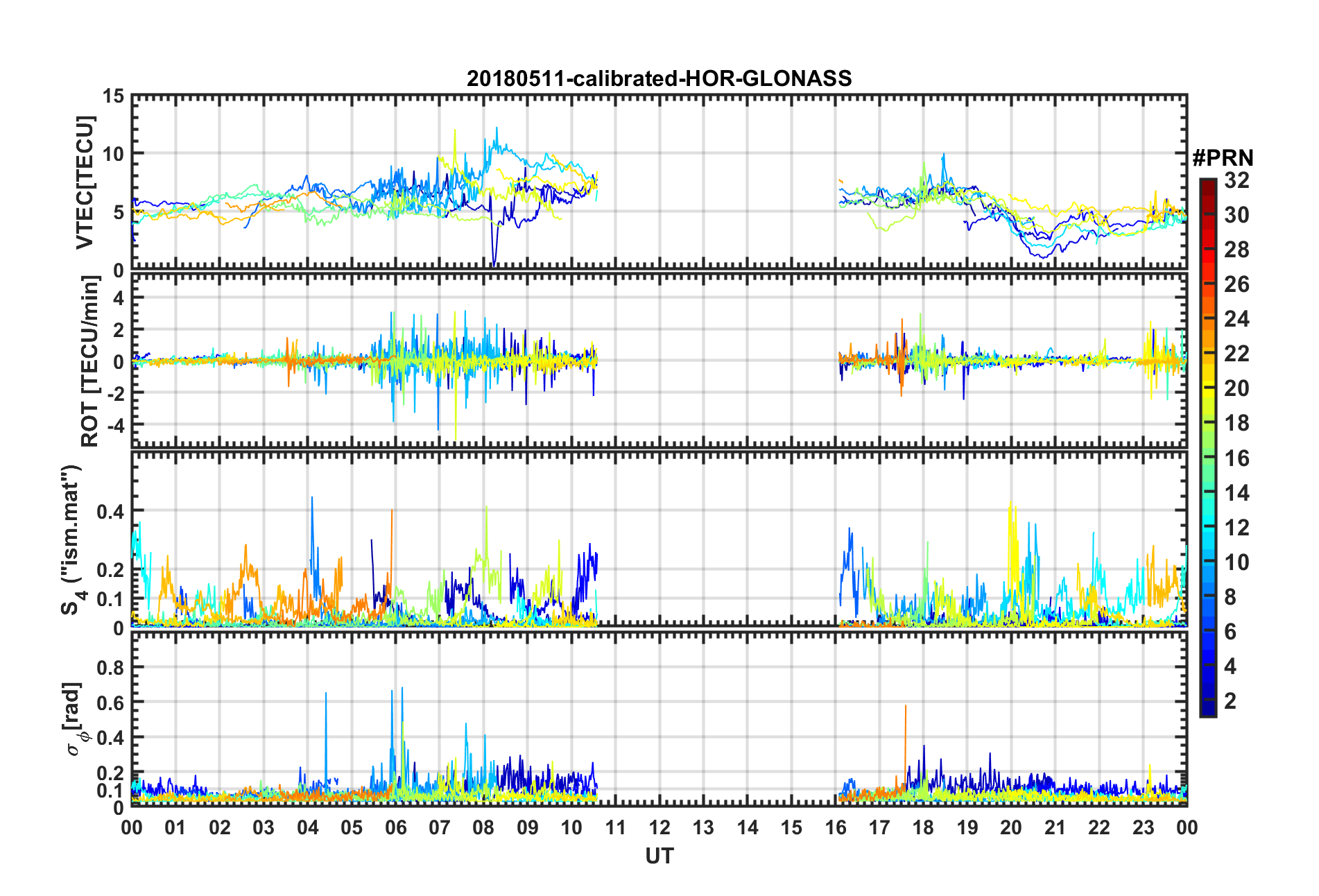This screenshot has height=896, width=1319.
Task: Click colorbar tick label 28
Action: pyautogui.click(x=1236, y=250)
